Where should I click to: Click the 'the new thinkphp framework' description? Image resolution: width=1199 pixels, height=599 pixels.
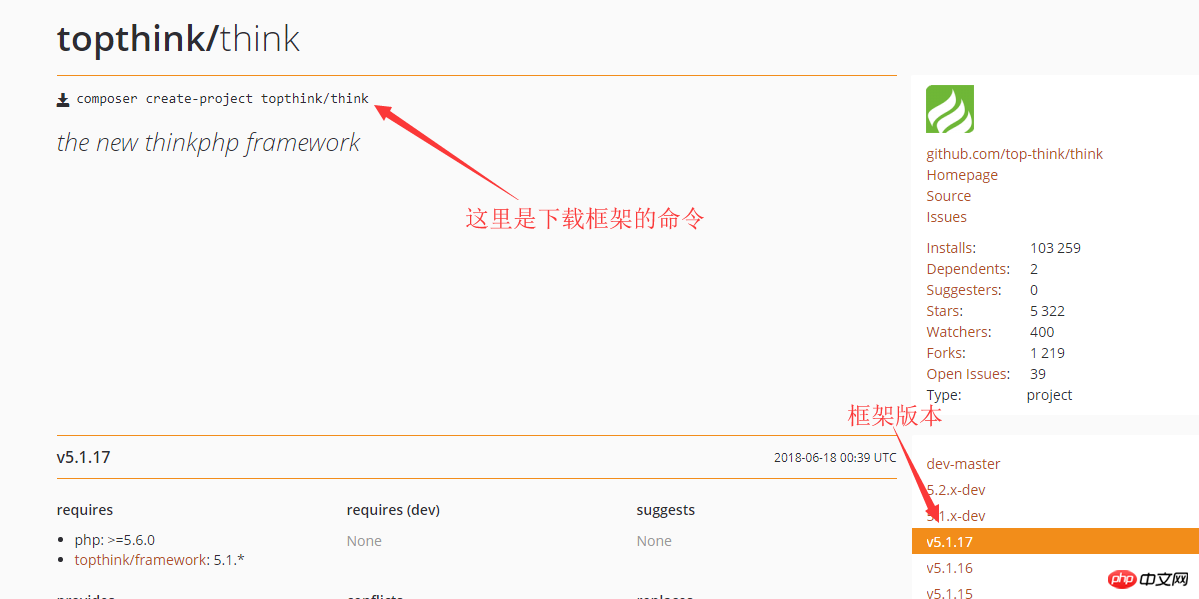click(208, 142)
